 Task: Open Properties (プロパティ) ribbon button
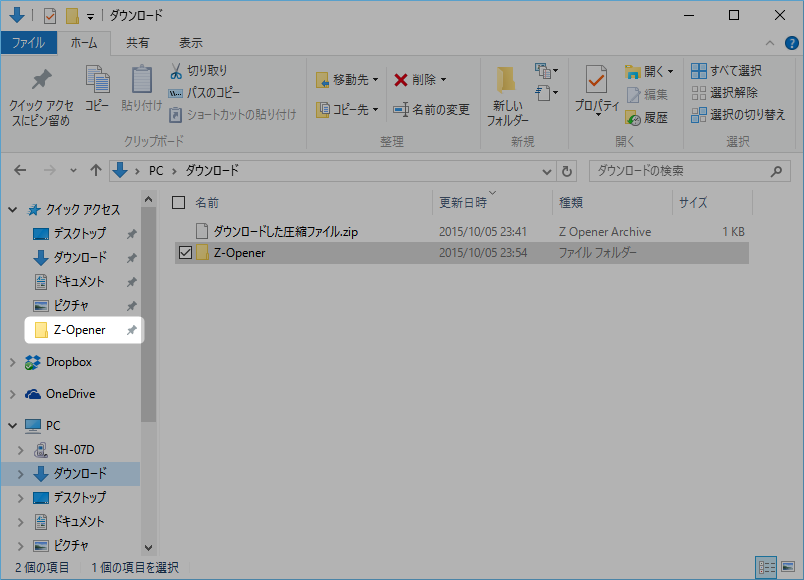pyautogui.click(x=596, y=90)
